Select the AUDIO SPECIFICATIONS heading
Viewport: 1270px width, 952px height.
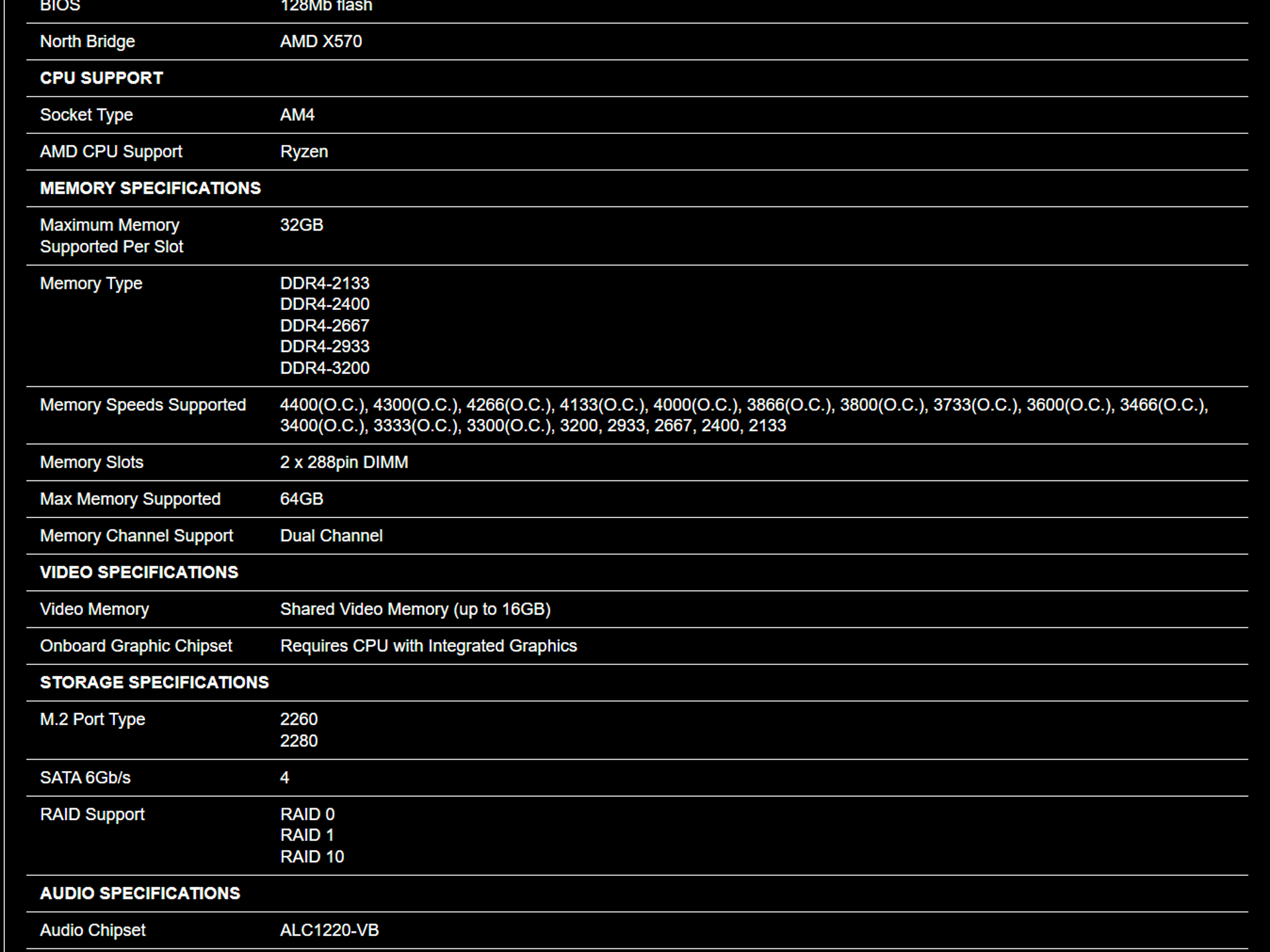tap(140, 894)
